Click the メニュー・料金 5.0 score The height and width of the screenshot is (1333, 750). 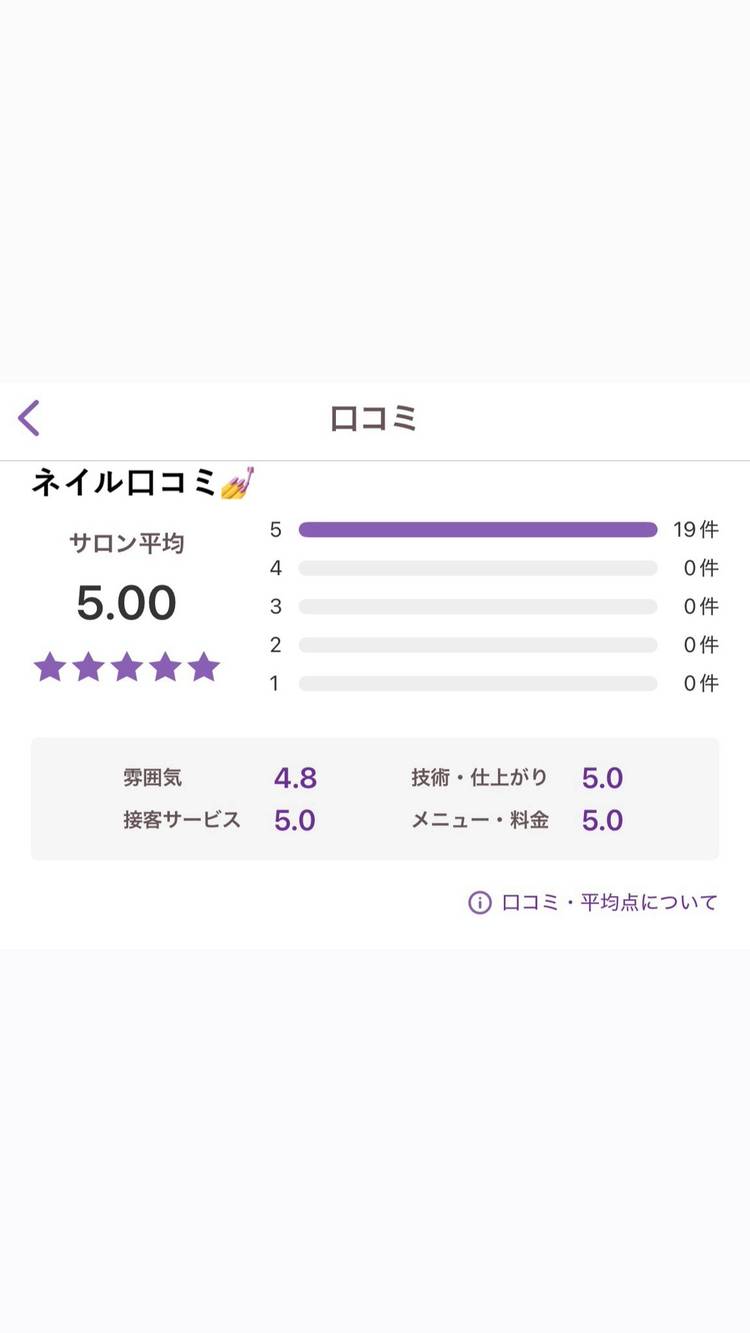pyautogui.click(x=602, y=821)
